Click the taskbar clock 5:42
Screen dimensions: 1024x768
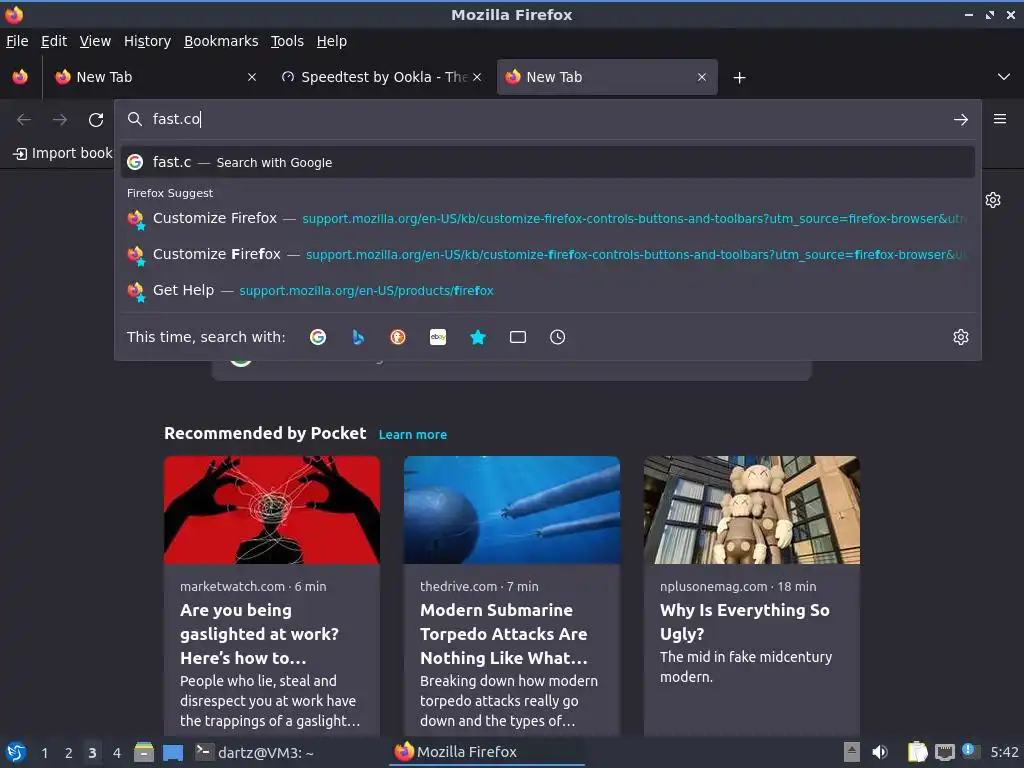1004,752
